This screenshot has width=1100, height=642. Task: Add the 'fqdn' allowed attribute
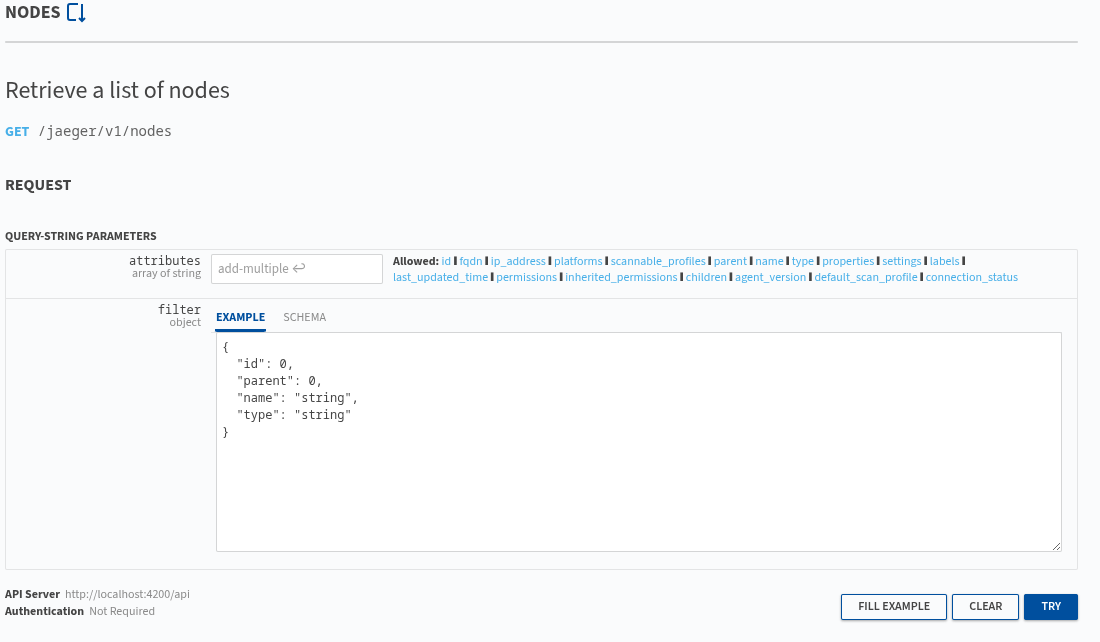[470, 261]
